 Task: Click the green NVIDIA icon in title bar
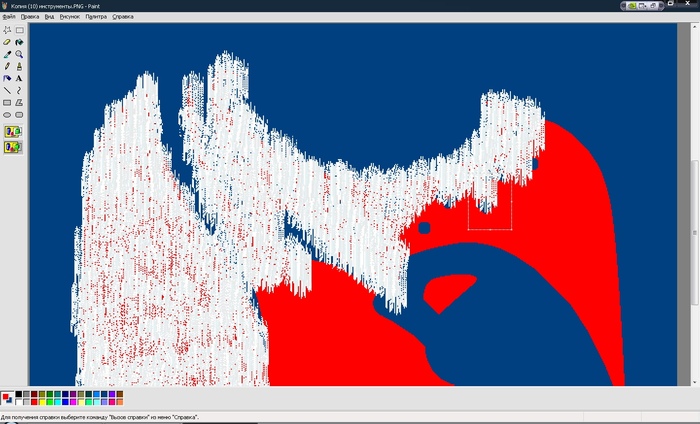632,6
